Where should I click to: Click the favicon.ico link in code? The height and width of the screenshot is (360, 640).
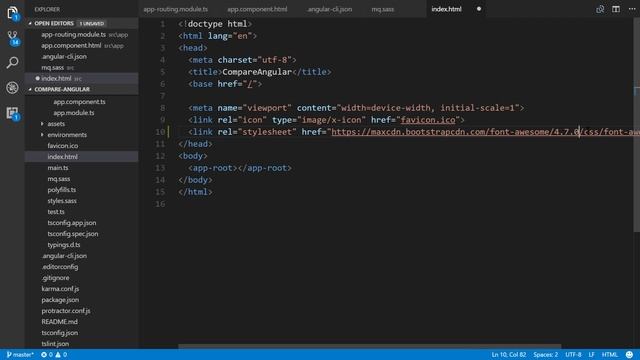tap(428, 120)
